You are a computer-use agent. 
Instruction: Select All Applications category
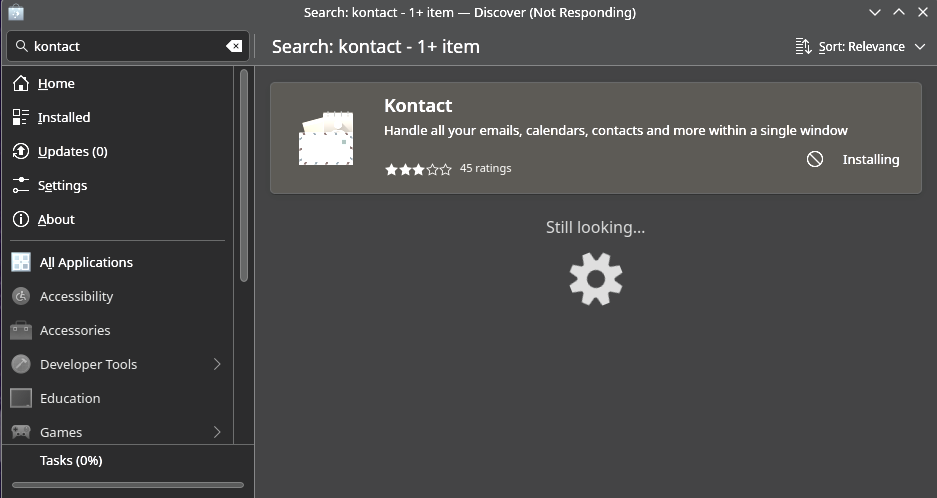coord(86,263)
